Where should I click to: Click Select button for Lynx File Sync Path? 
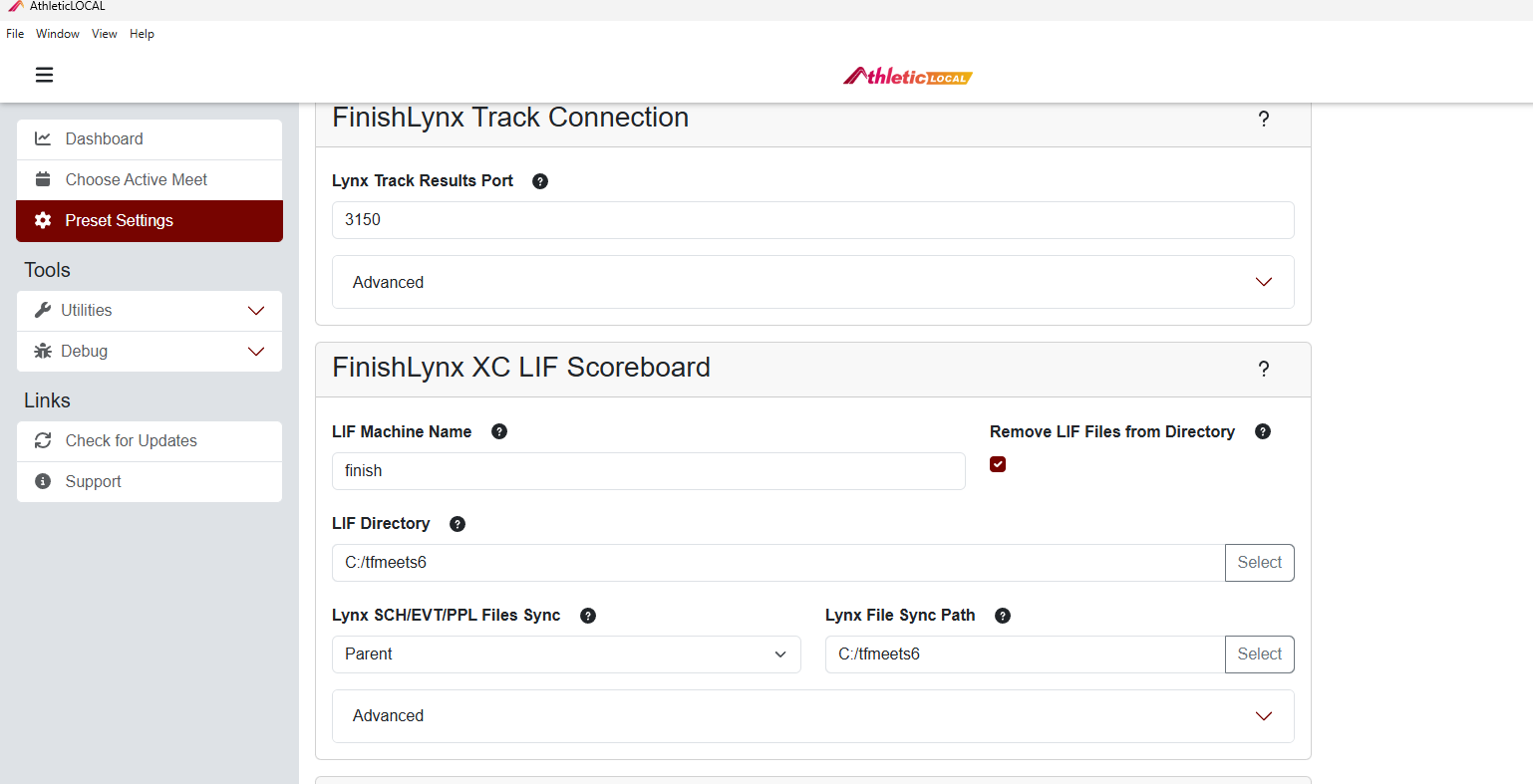tap(1260, 654)
